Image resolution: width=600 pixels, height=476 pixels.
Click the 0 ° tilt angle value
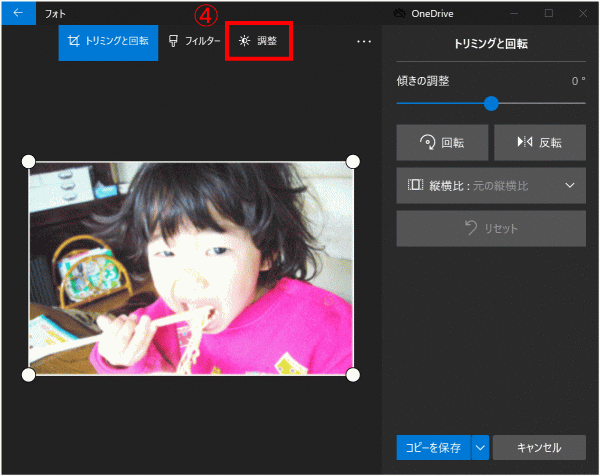click(x=578, y=81)
